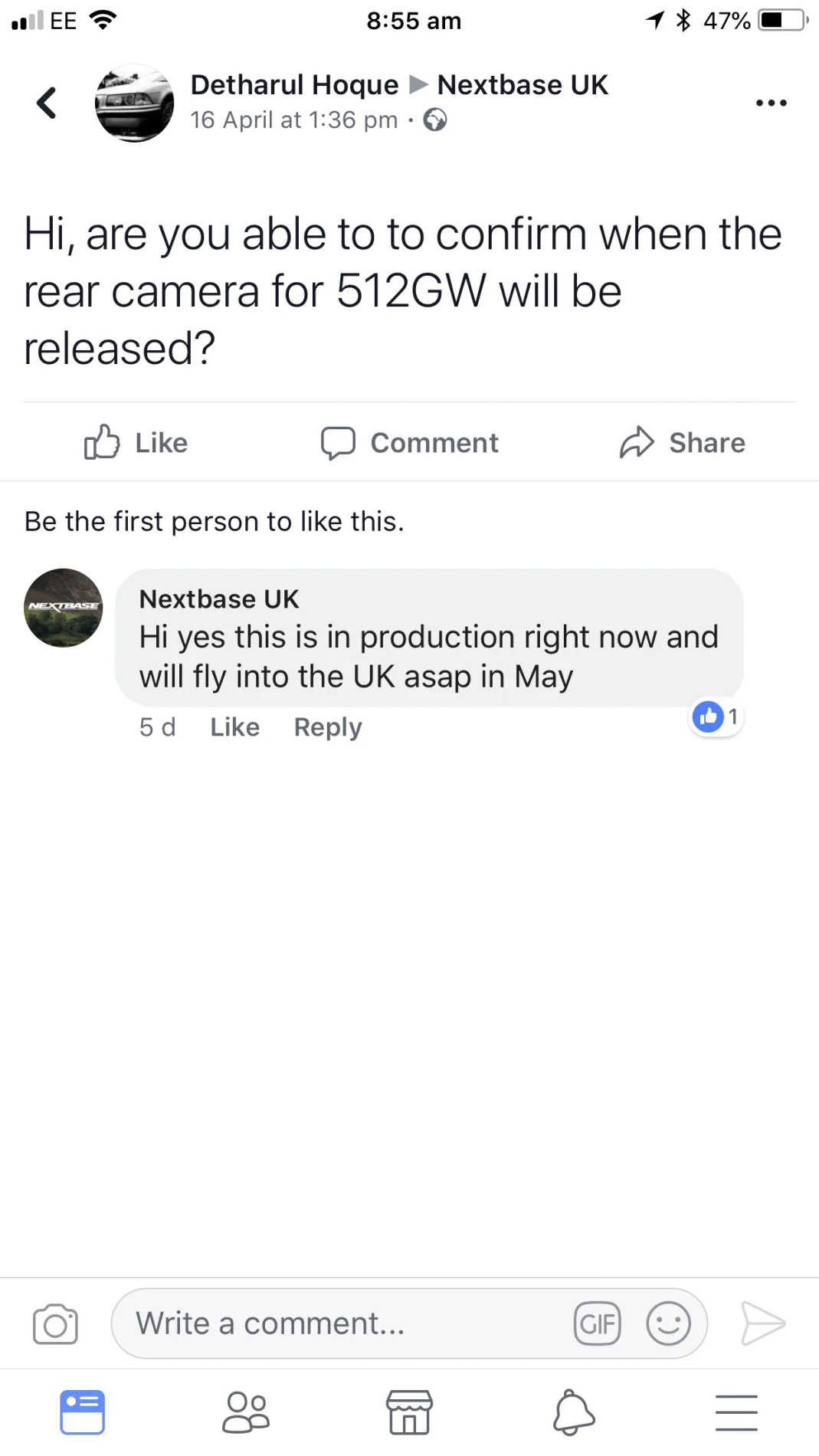View the comment's like reaction count
This screenshot has width=819, height=1456.
716,717
